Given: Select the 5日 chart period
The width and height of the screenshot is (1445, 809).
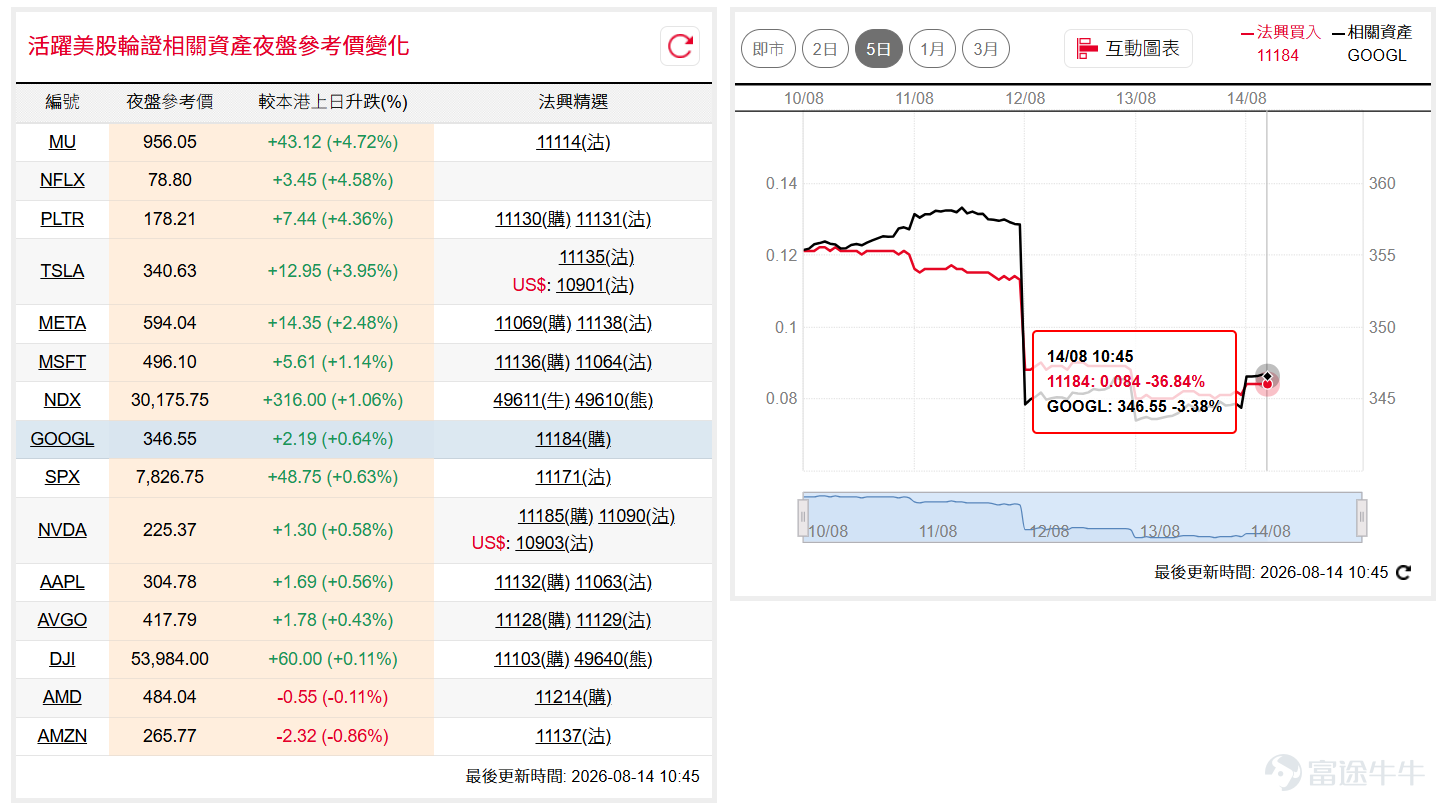Looking at the screenshot, I should coord(879,48).
